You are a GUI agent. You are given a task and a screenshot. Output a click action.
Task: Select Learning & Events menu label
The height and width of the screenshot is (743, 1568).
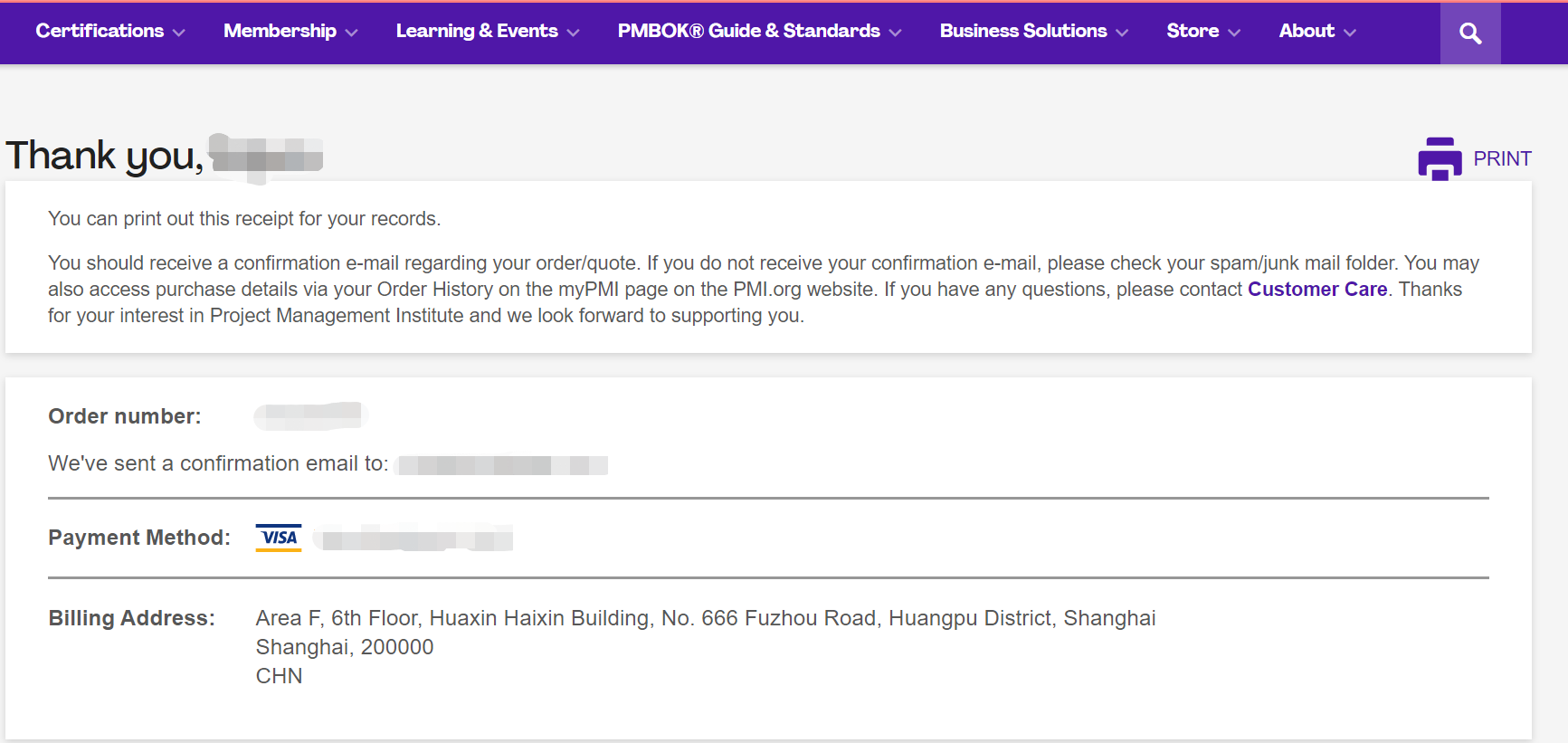(476, 31)
